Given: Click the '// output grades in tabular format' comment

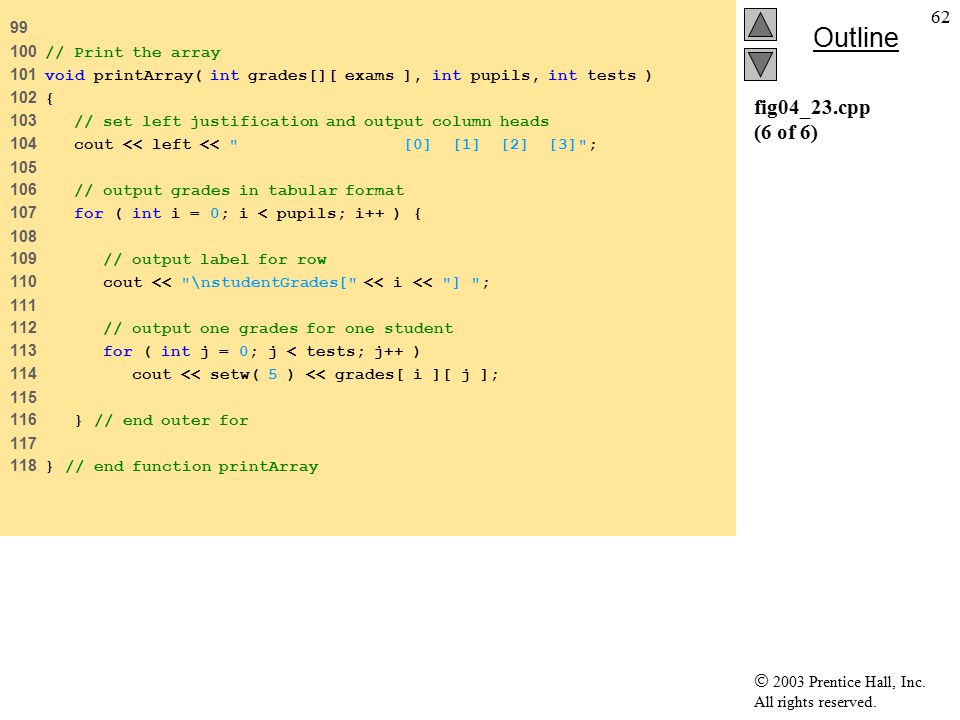Looking at the screenshot, I should [x=239, y=190].
